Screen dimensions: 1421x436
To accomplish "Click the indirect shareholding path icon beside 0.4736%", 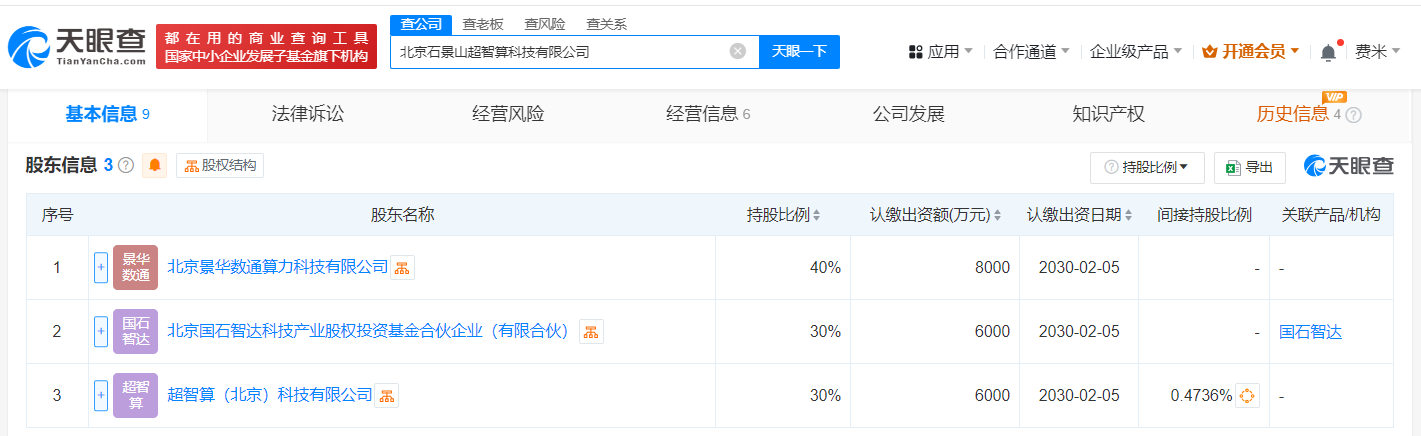I will [x=1247, y=396].
